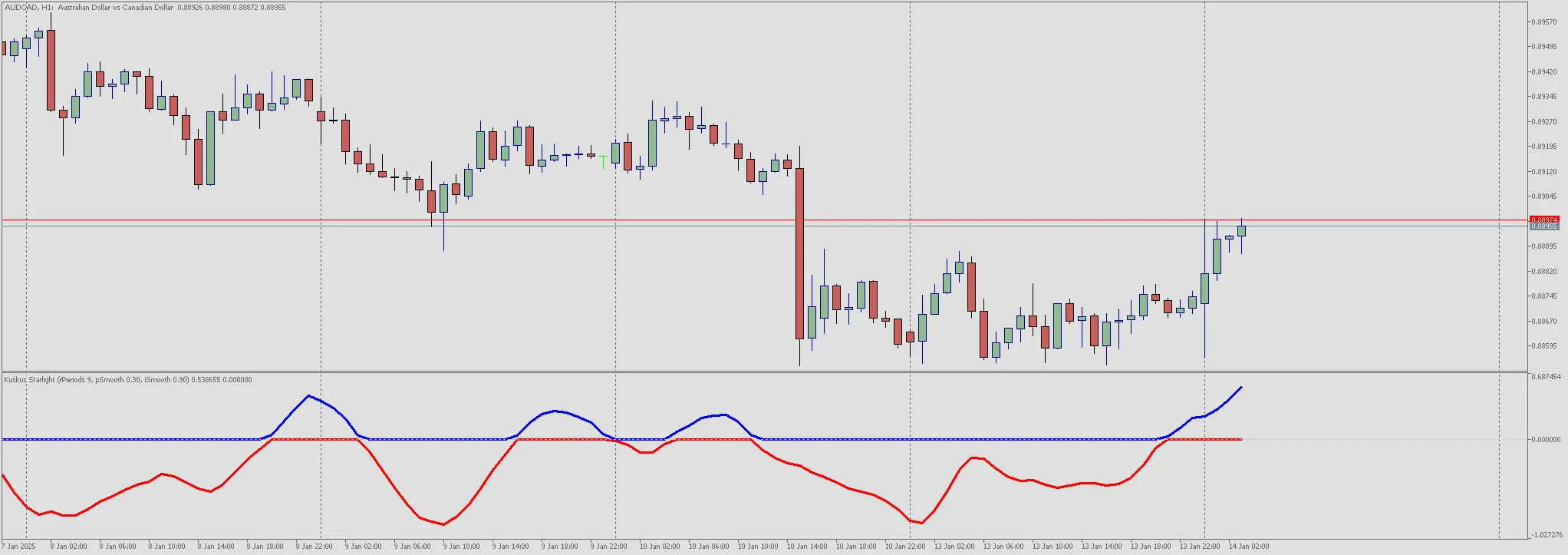Click the 0.000000 indicator scale label
1568x555 pixels.
1545,440
